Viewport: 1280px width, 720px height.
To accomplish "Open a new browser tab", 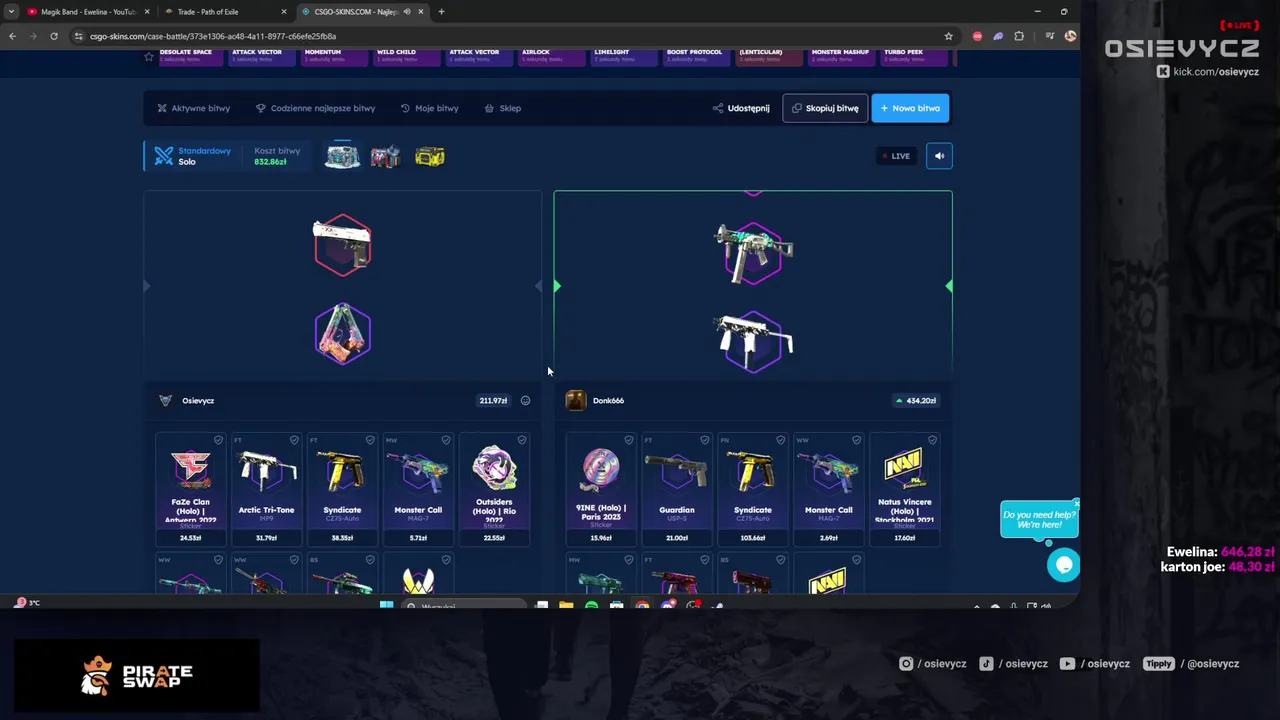I will coord(441,12).
